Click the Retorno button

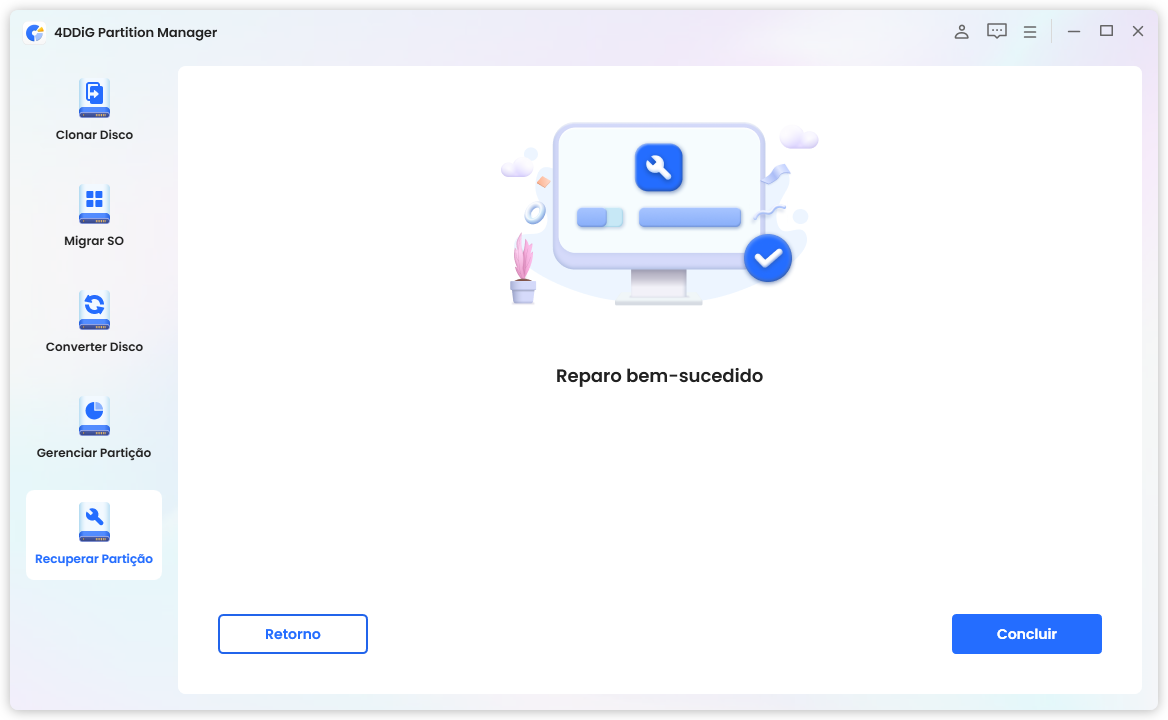pos(292,633)
